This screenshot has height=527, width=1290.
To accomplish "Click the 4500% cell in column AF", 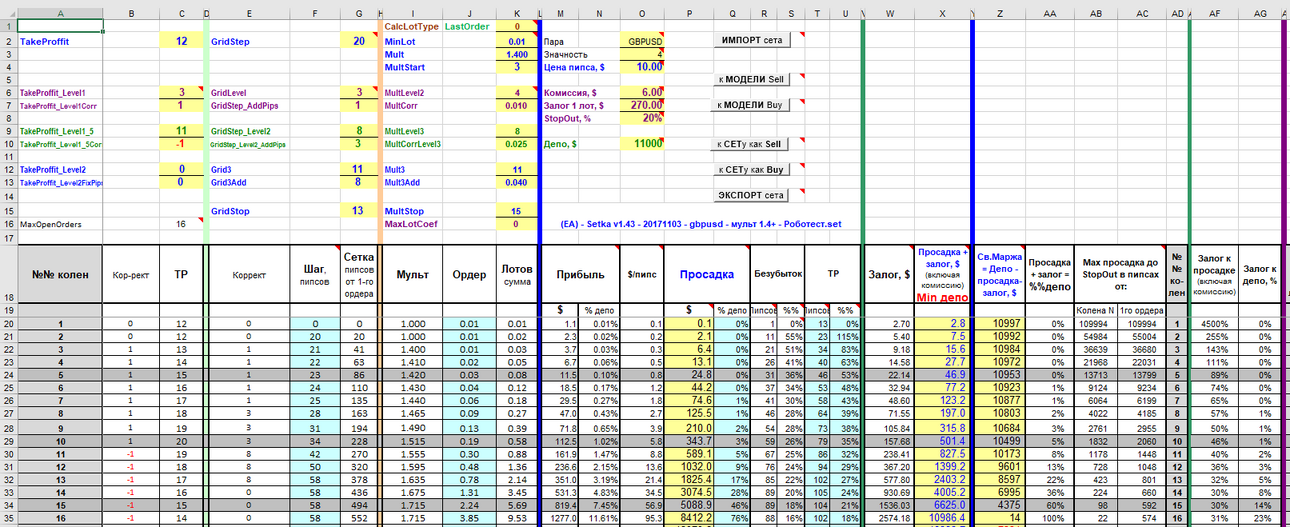I will (1214, 324).
